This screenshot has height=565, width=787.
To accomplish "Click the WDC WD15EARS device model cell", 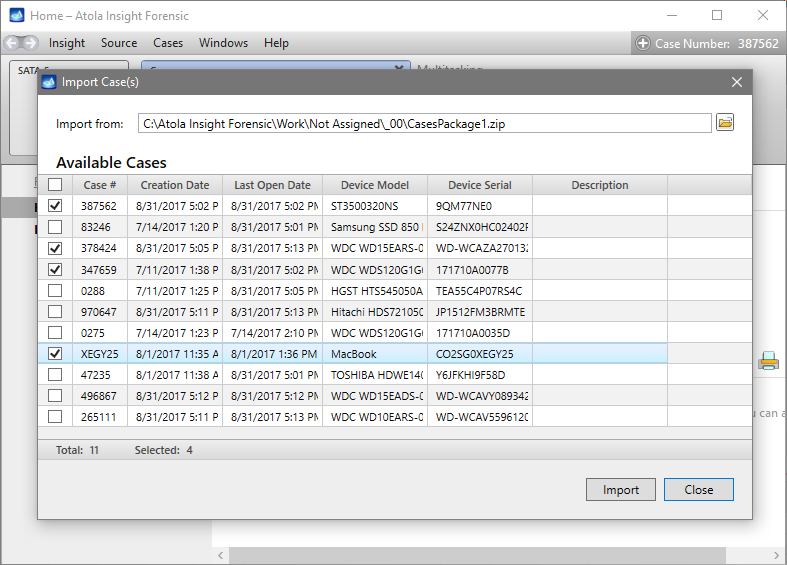I will coord(375,248).
